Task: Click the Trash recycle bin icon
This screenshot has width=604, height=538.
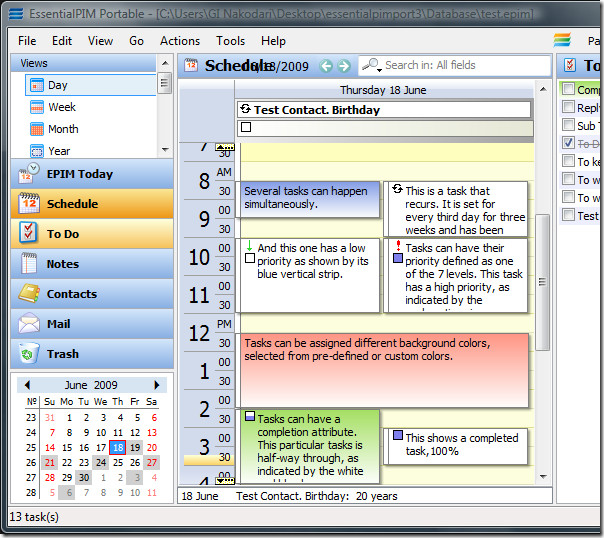Action: [x=29, y=354]
